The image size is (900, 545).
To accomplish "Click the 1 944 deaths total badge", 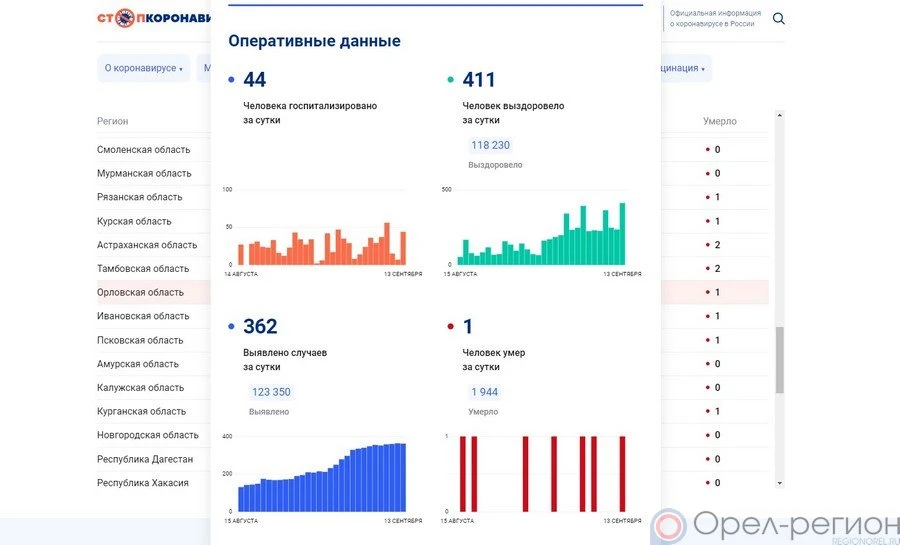I will click(x=484, y=392).
